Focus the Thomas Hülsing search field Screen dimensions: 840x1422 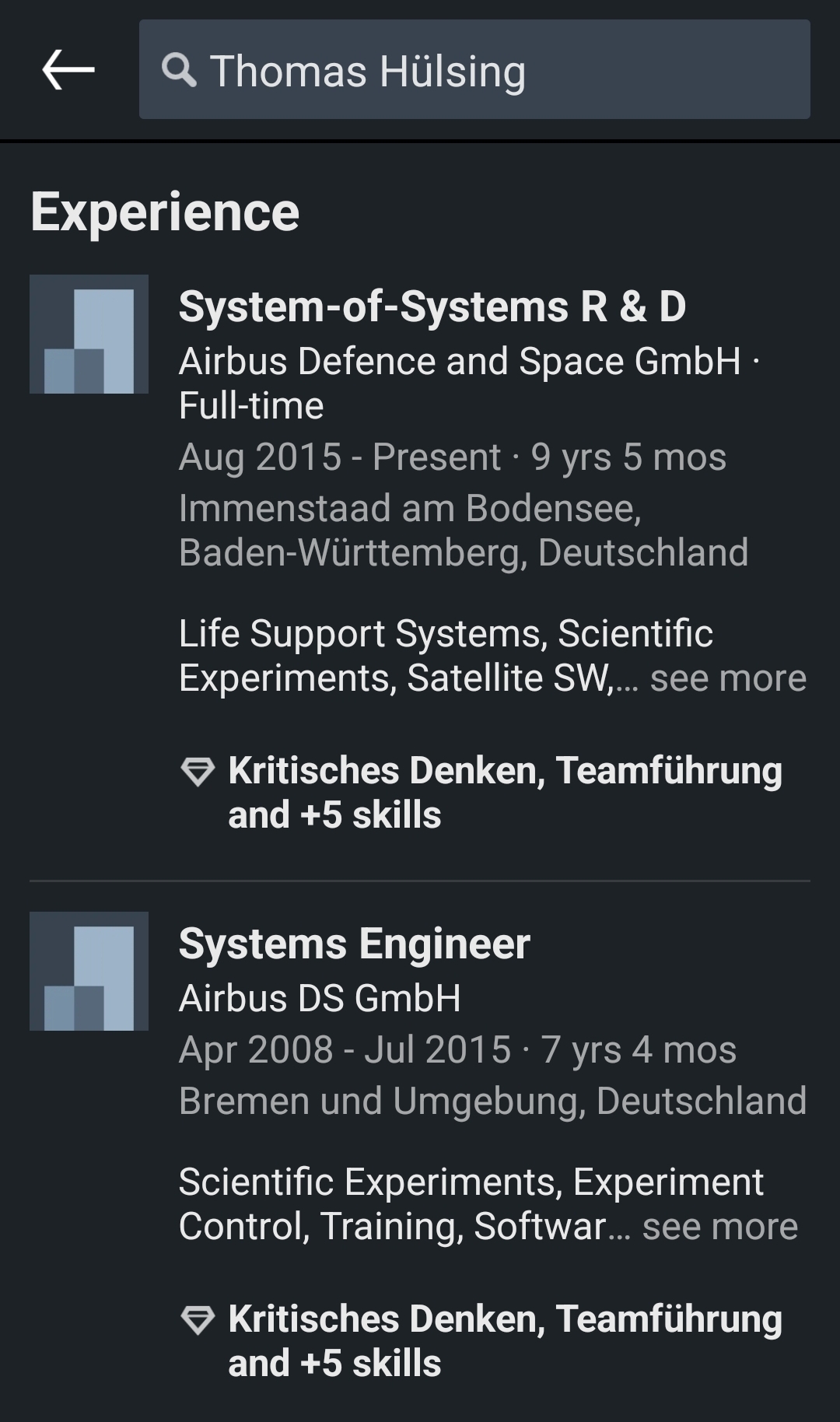(474, 70)
